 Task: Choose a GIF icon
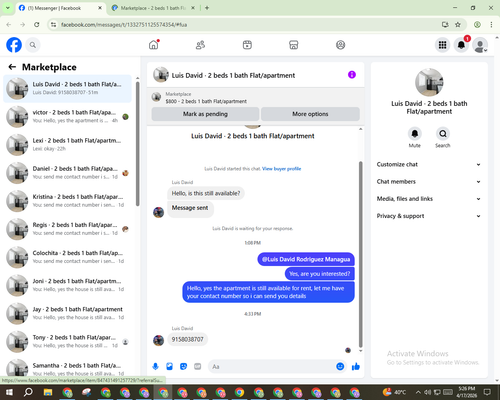tap(198, 367)
